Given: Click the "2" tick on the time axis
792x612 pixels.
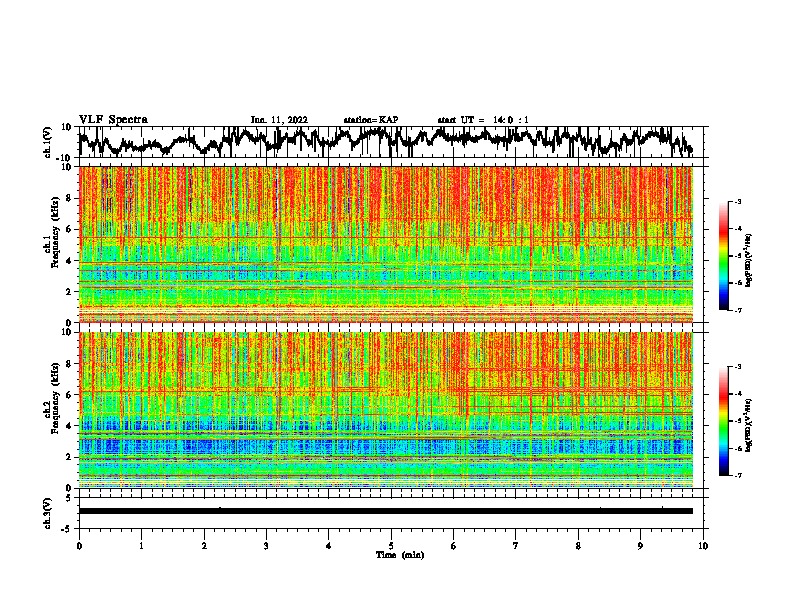Looking at the screenshot, I should (204, 546).
